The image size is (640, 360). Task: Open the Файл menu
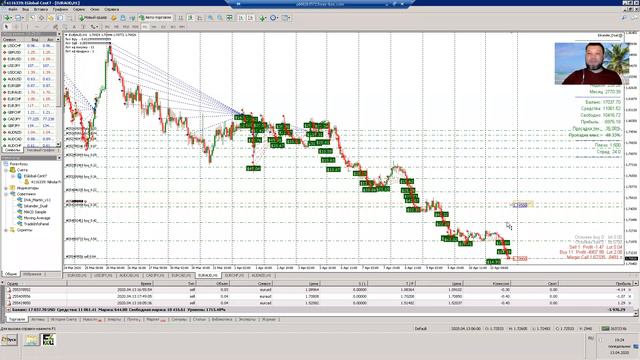pos(13,9)
